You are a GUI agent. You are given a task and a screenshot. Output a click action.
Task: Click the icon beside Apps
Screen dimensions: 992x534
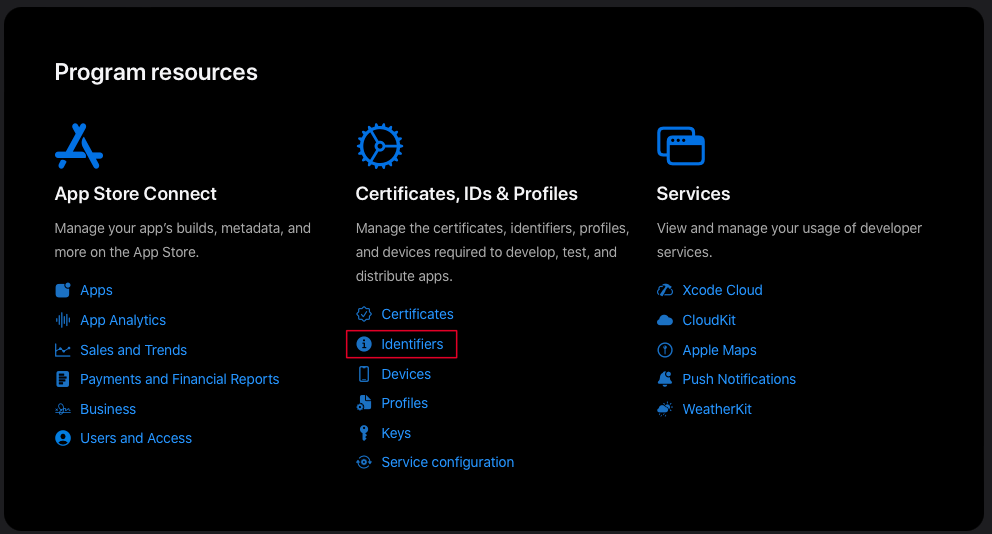pos(63,290)
